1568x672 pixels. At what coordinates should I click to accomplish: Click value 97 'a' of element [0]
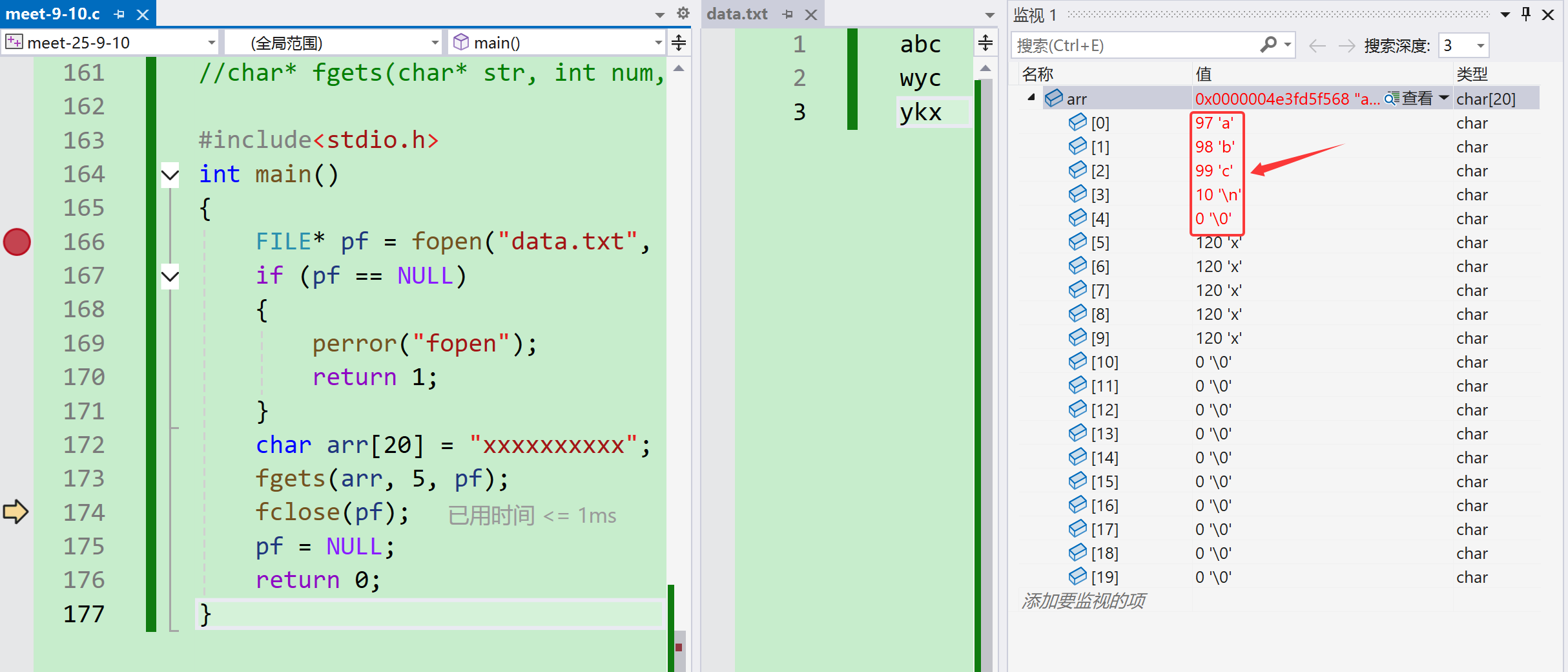pos(1215,123)
